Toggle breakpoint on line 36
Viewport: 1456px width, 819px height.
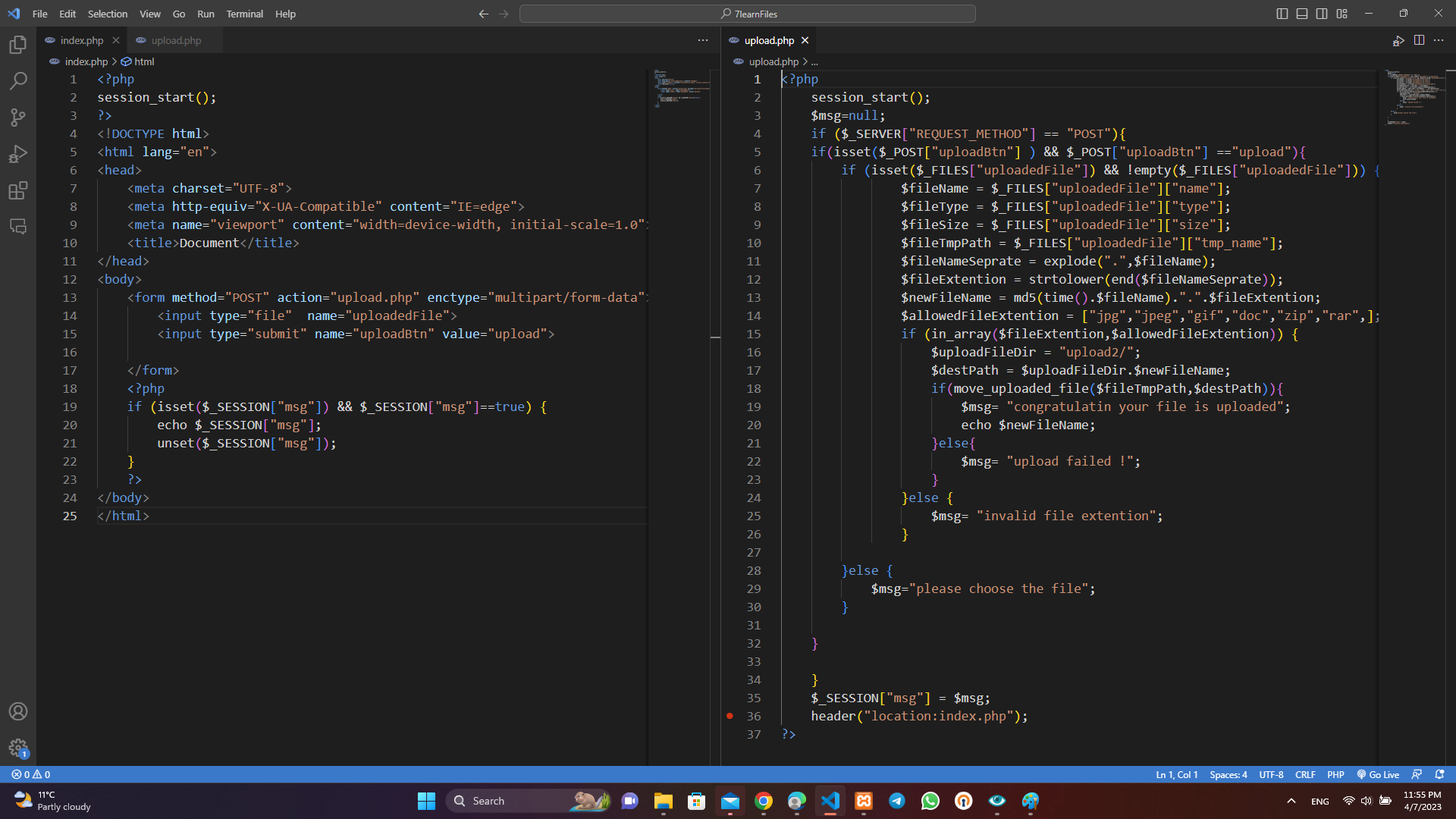pyautogui.click(x=730, y=716)
